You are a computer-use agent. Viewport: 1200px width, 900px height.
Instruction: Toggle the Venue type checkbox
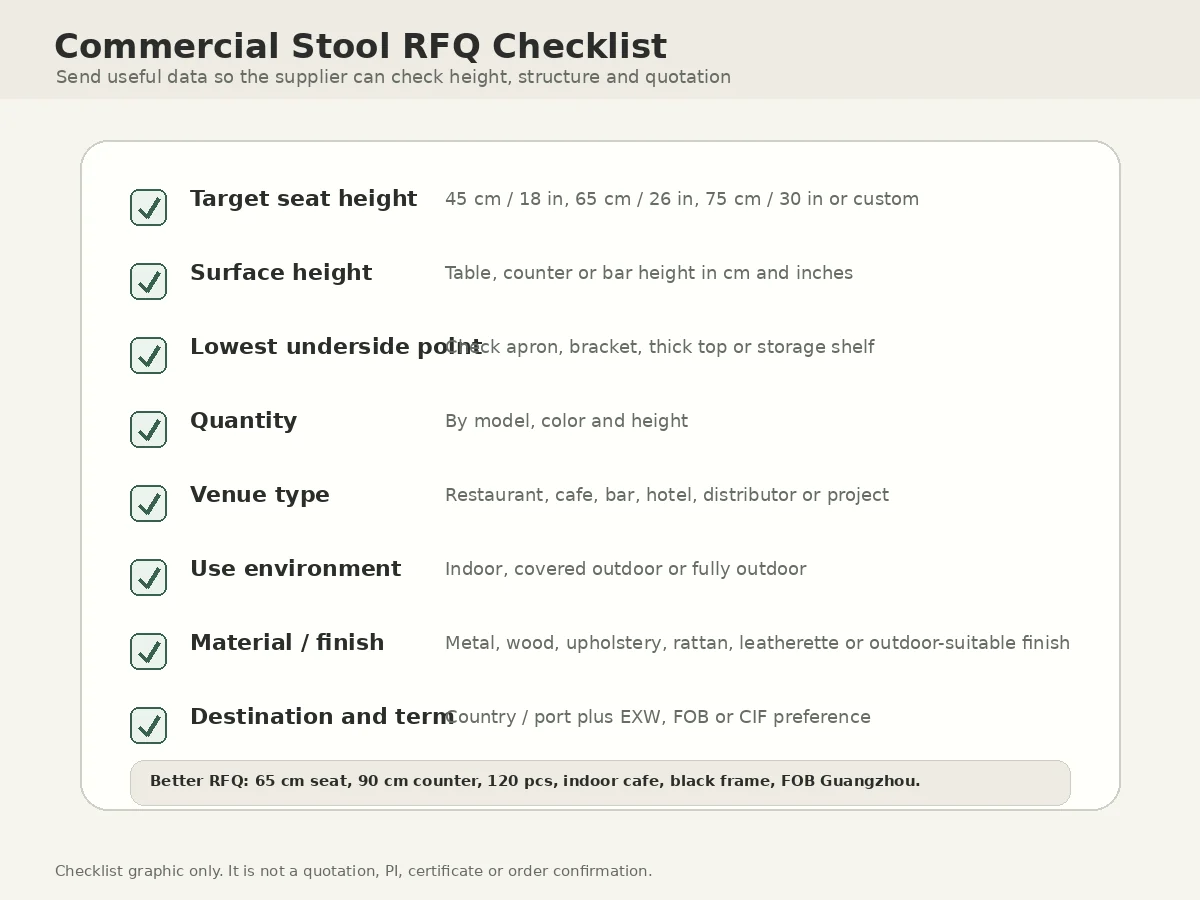click(x=149, y=504)
